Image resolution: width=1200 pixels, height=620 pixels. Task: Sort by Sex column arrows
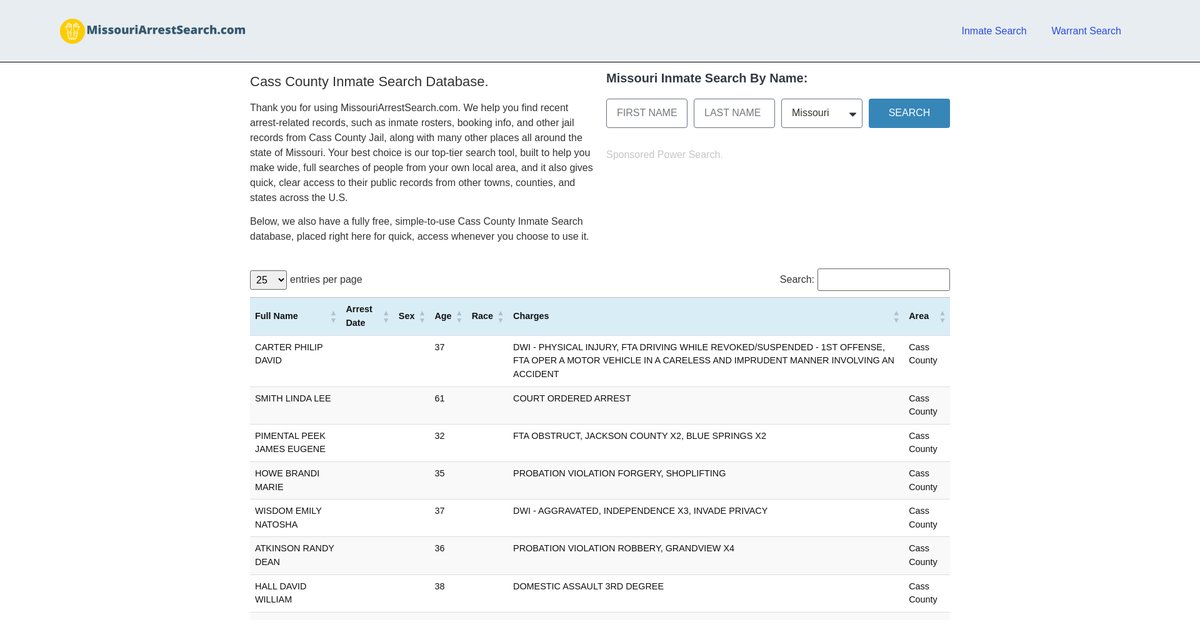point(422,316)
